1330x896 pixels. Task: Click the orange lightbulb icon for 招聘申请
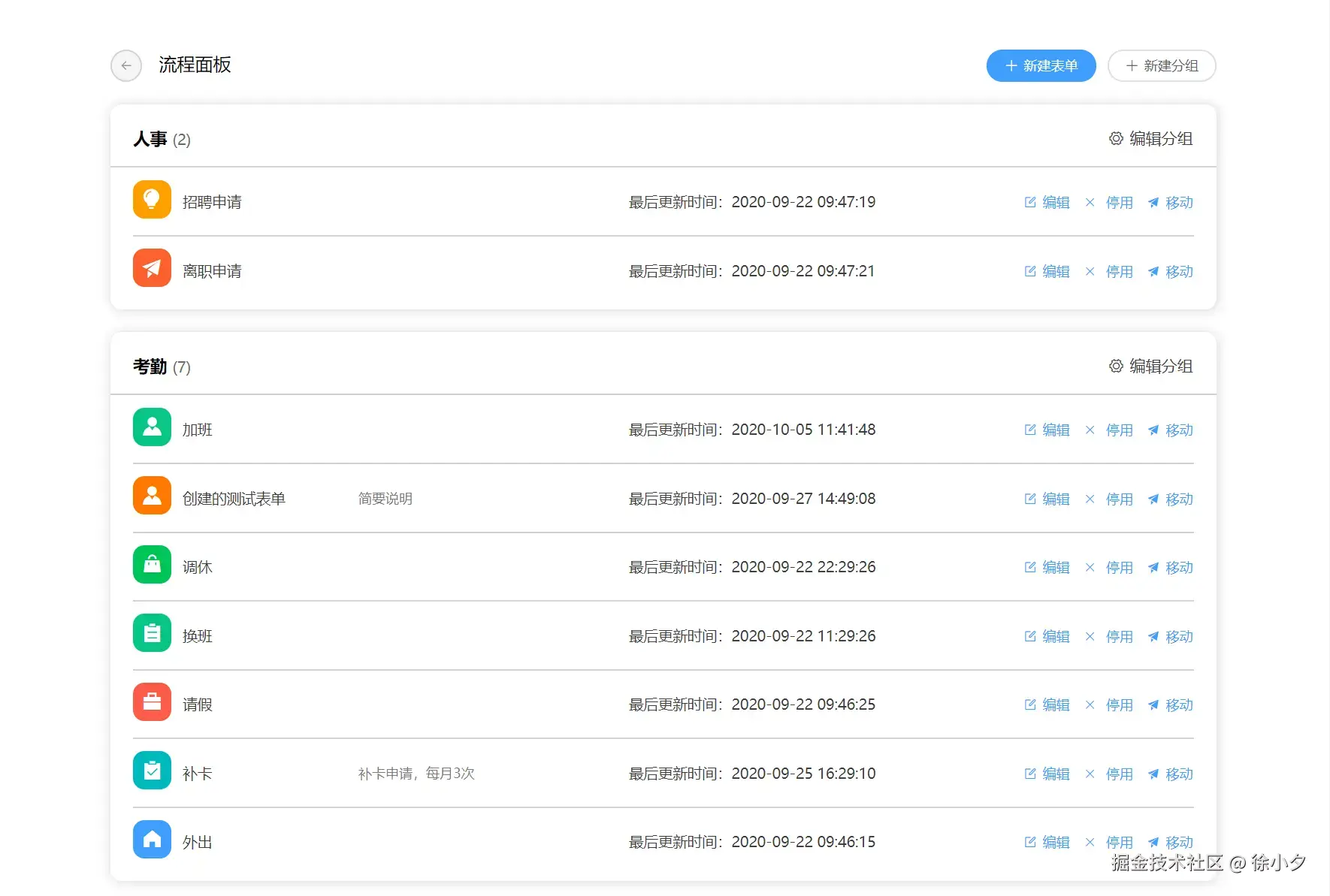pyautogui.click(x=152, y=200)
